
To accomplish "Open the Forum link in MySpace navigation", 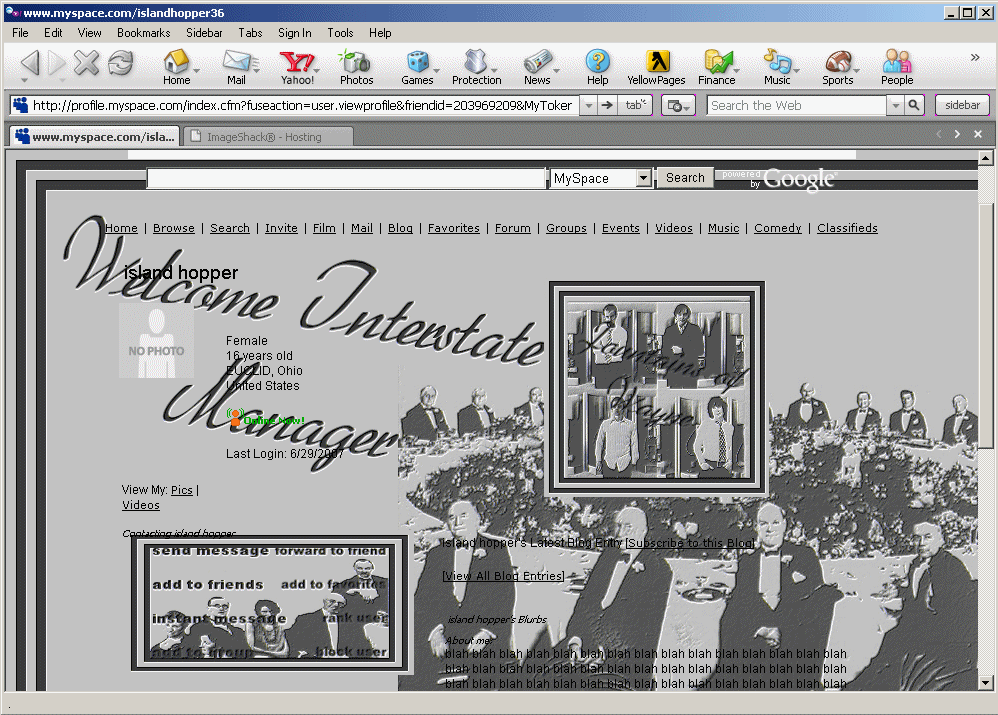I will 513,228.
